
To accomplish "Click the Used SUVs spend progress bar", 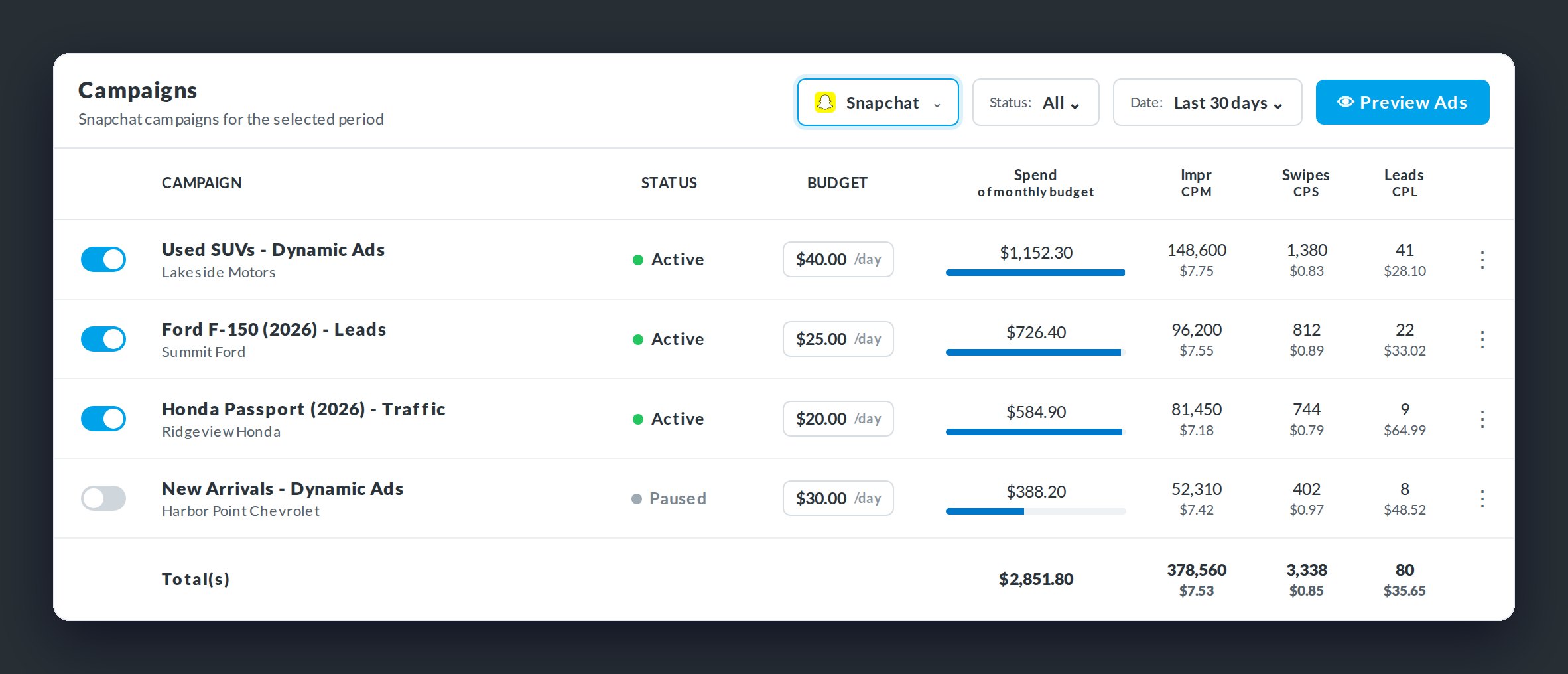I will tap(1035, 273).
